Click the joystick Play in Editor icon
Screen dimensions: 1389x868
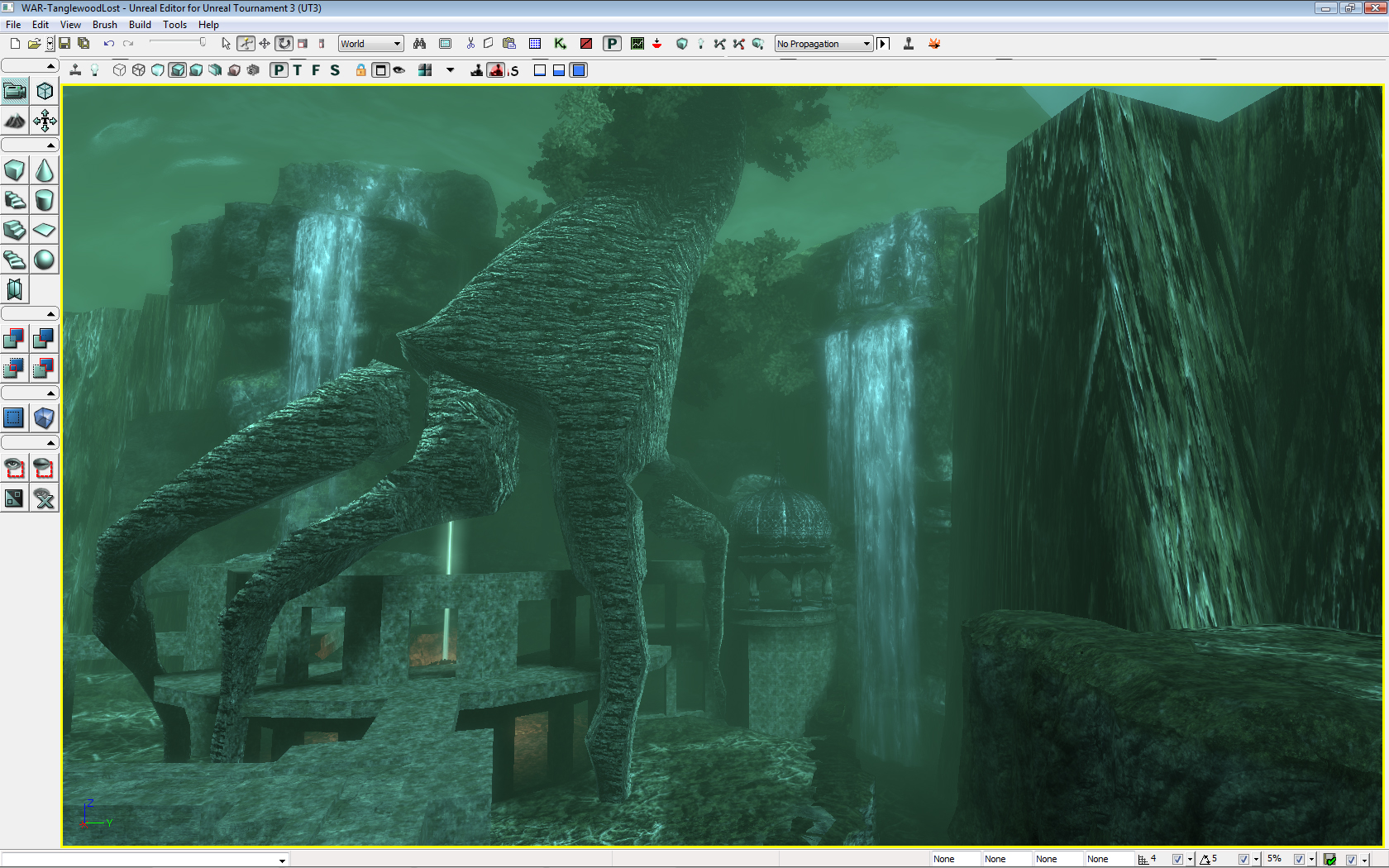click(x=909, y=44)
